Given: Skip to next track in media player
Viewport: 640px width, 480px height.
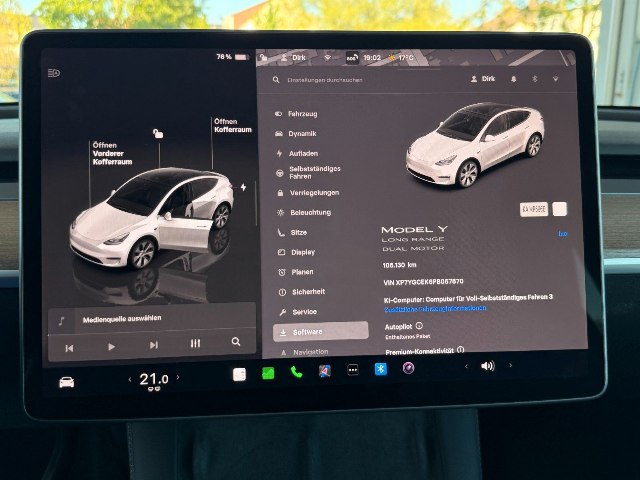Looking at the screenshot, I should coord(153,345).
